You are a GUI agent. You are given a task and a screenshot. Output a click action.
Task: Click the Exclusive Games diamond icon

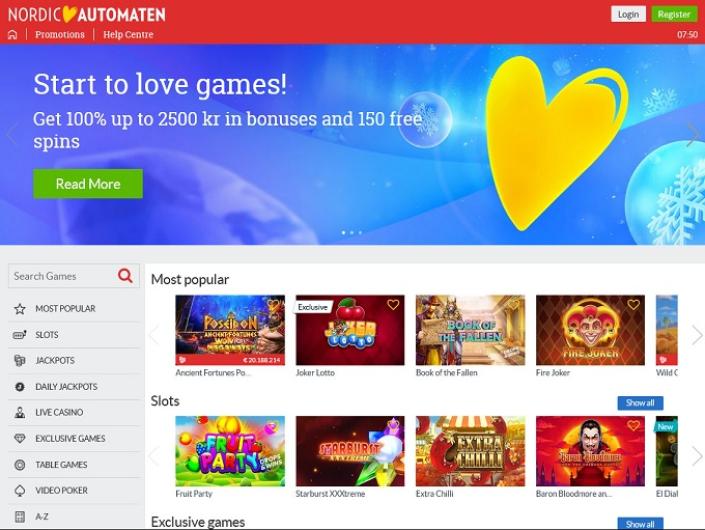point(20,438)
